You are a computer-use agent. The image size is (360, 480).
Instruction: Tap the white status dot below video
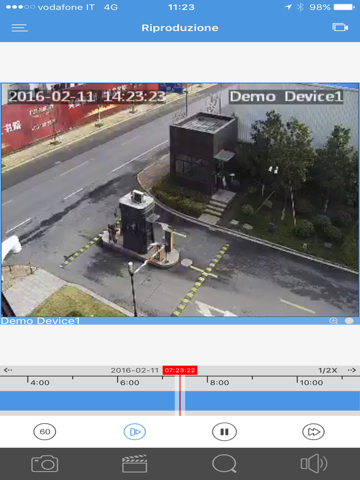click(349, 321)
